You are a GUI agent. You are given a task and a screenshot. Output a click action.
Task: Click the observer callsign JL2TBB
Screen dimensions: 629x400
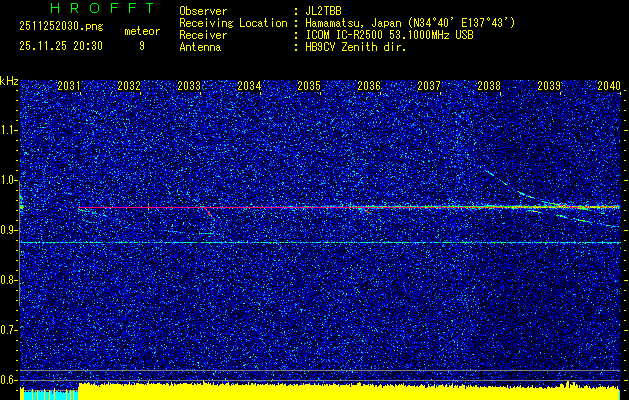tap(325, 10)
